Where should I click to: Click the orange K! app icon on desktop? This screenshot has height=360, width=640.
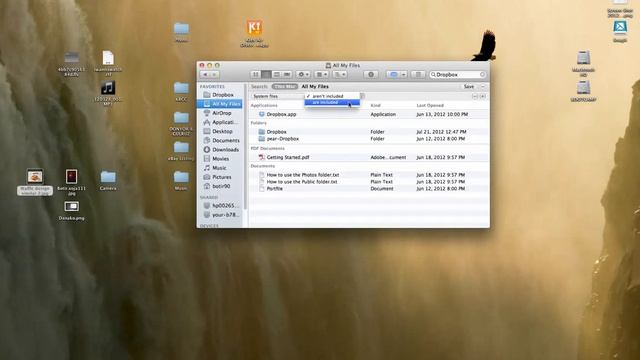254,28
